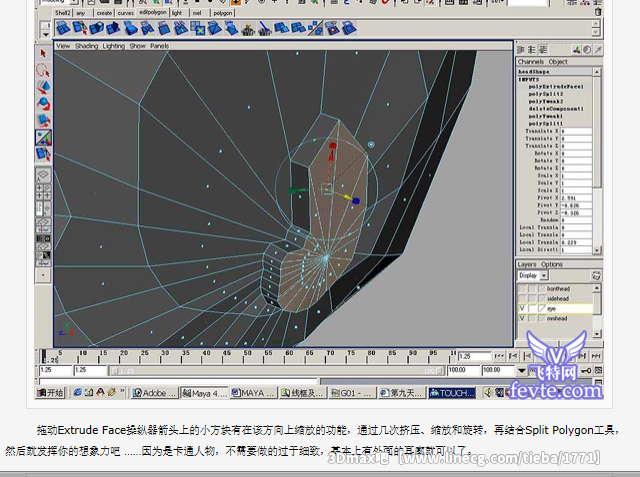Toggle visibility box of fronthead layer
This screenshot has width=640, height=477.
click(522, 288)
